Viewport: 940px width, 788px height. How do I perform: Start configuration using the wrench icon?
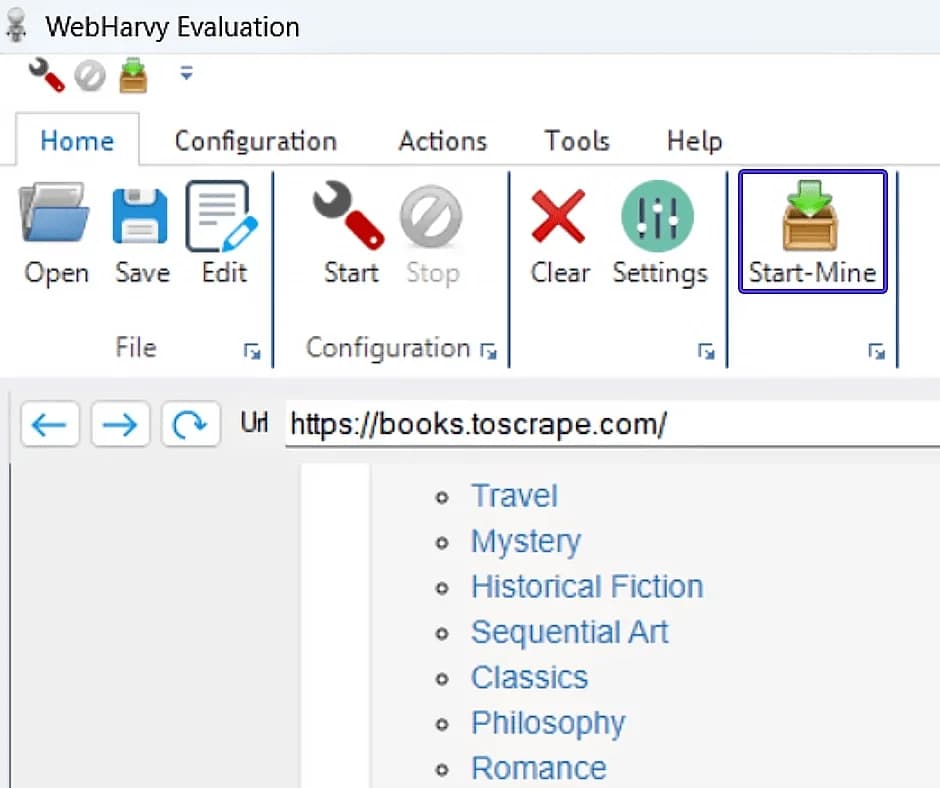coord(350,215)
